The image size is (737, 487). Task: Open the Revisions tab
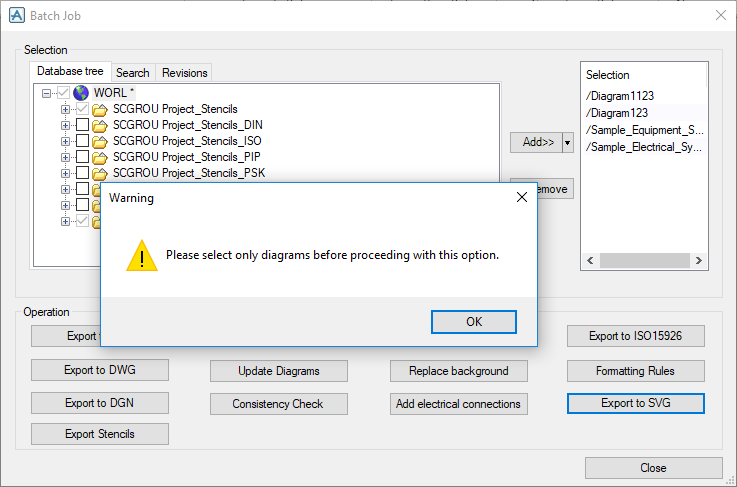tap(185, 73)
